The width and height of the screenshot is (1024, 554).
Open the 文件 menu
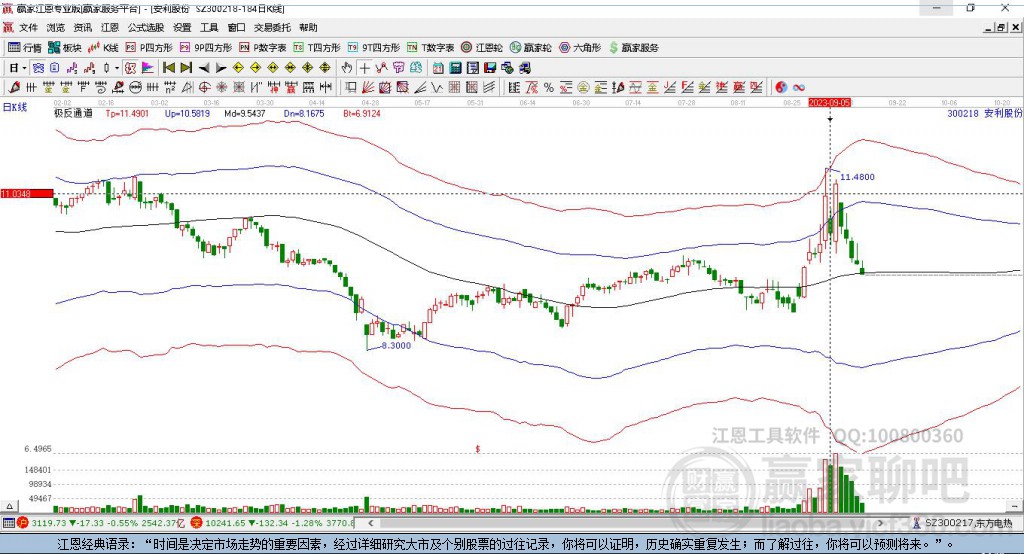click(28, 27)
